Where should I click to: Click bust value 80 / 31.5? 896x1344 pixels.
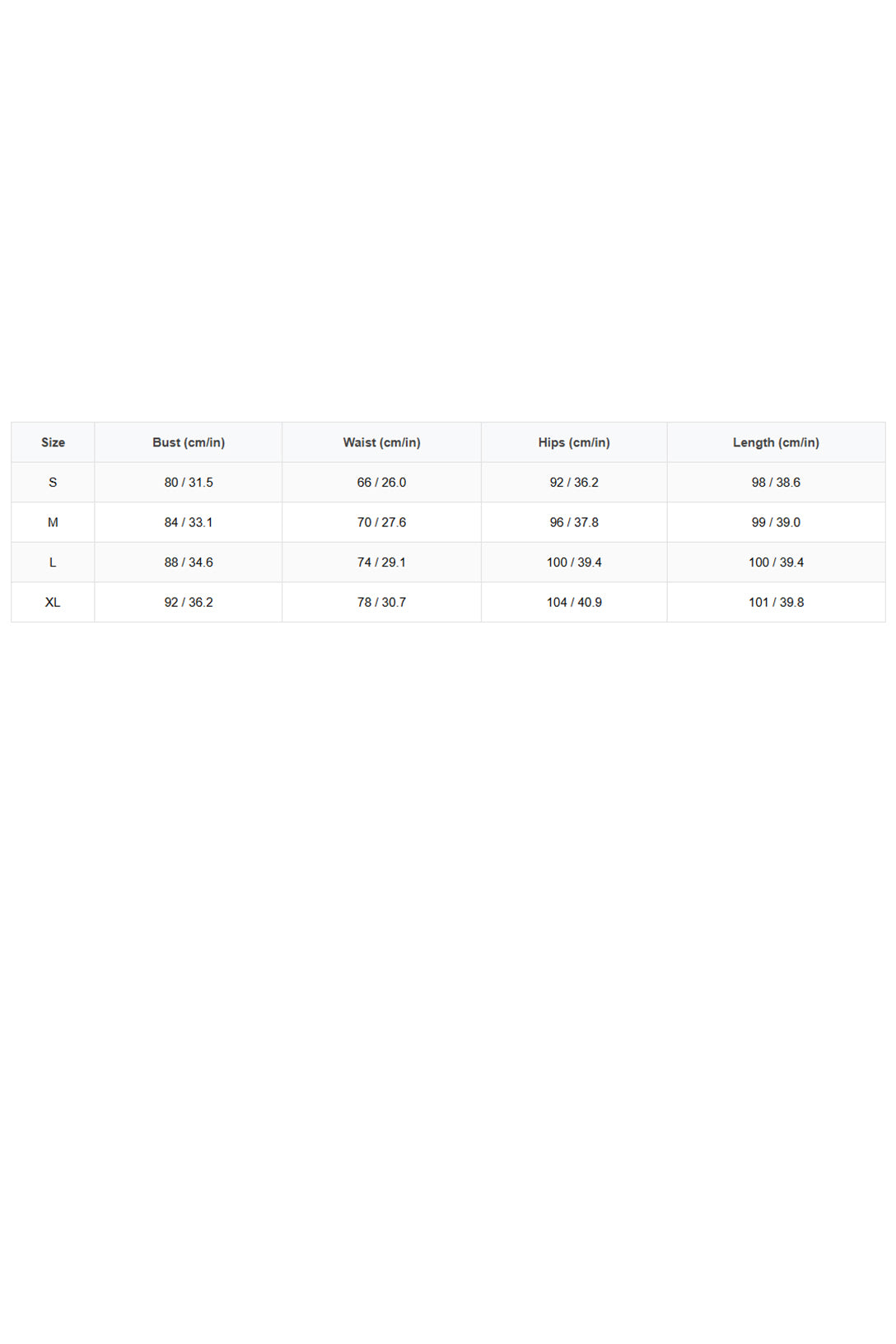click(x=189, y=483)
